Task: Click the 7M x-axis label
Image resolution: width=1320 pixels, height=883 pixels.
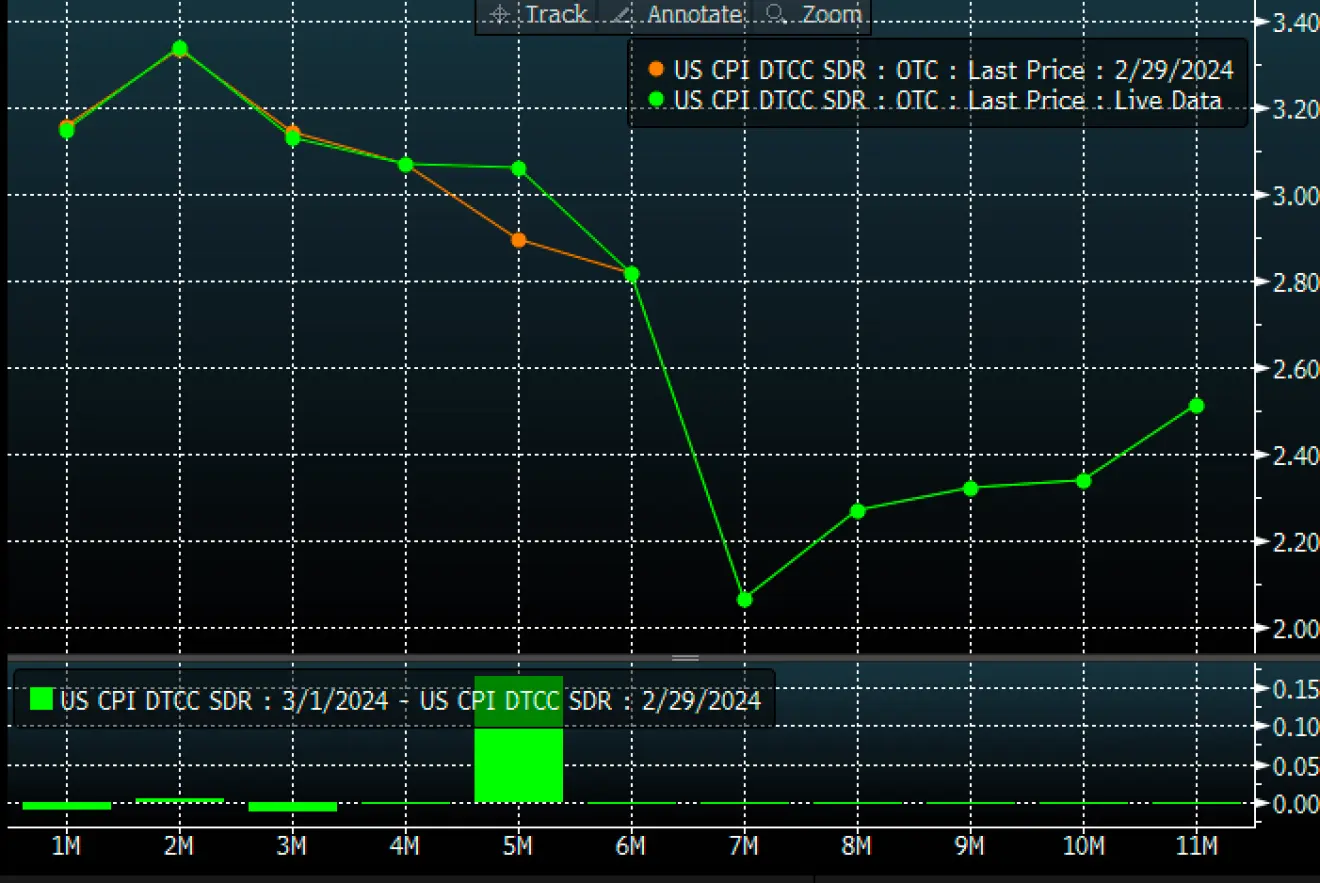Action: [x=745, y=846]
